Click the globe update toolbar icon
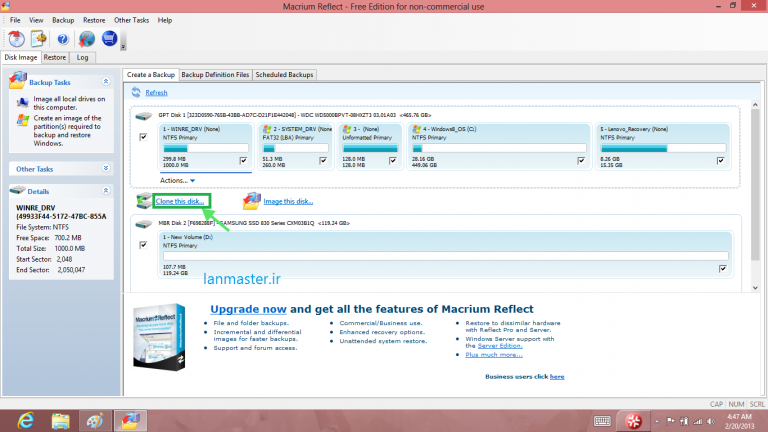 (87, 39)
